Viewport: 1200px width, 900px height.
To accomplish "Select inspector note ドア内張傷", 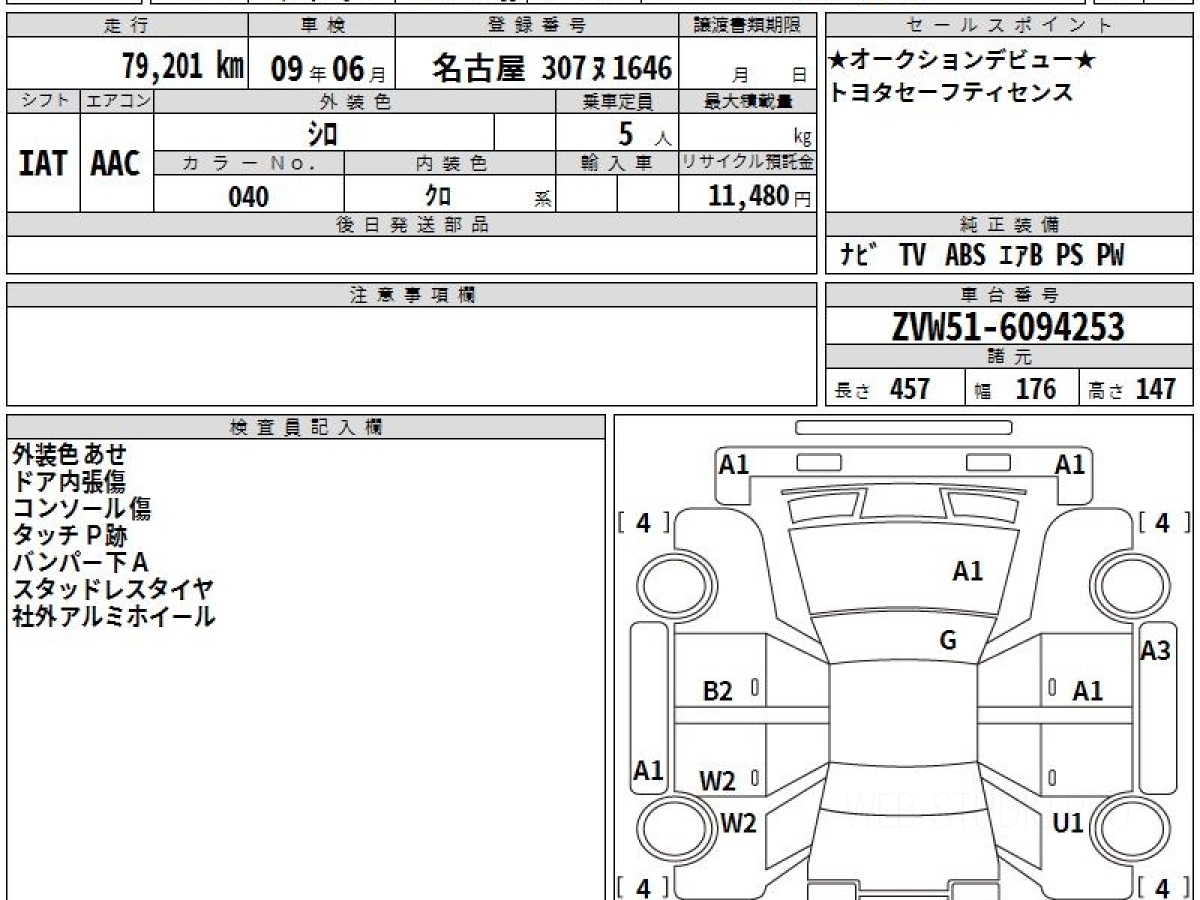I will coord(69,482).
